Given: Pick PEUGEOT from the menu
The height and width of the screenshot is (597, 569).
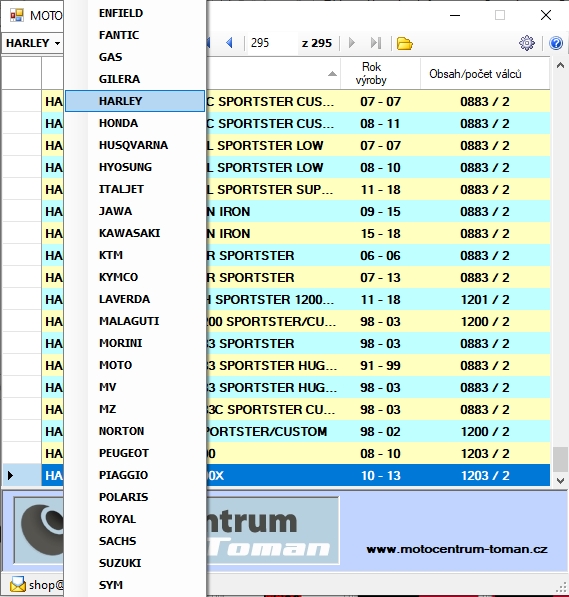Looking at the screenshot, I should (135, 453).
